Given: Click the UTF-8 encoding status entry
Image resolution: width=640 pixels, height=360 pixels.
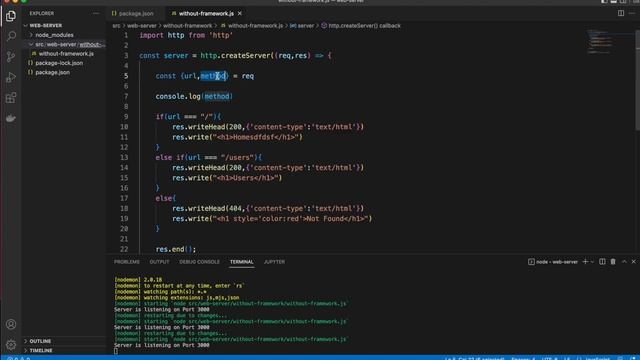Looking at the screenshot, I should (549, 358).
